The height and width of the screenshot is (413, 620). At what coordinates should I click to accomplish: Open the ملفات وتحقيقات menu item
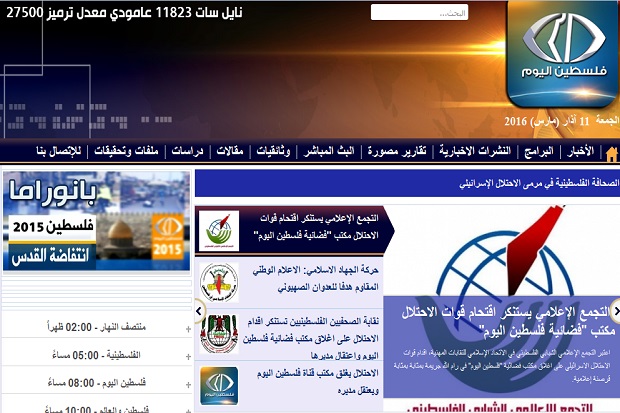click(126, 151)
